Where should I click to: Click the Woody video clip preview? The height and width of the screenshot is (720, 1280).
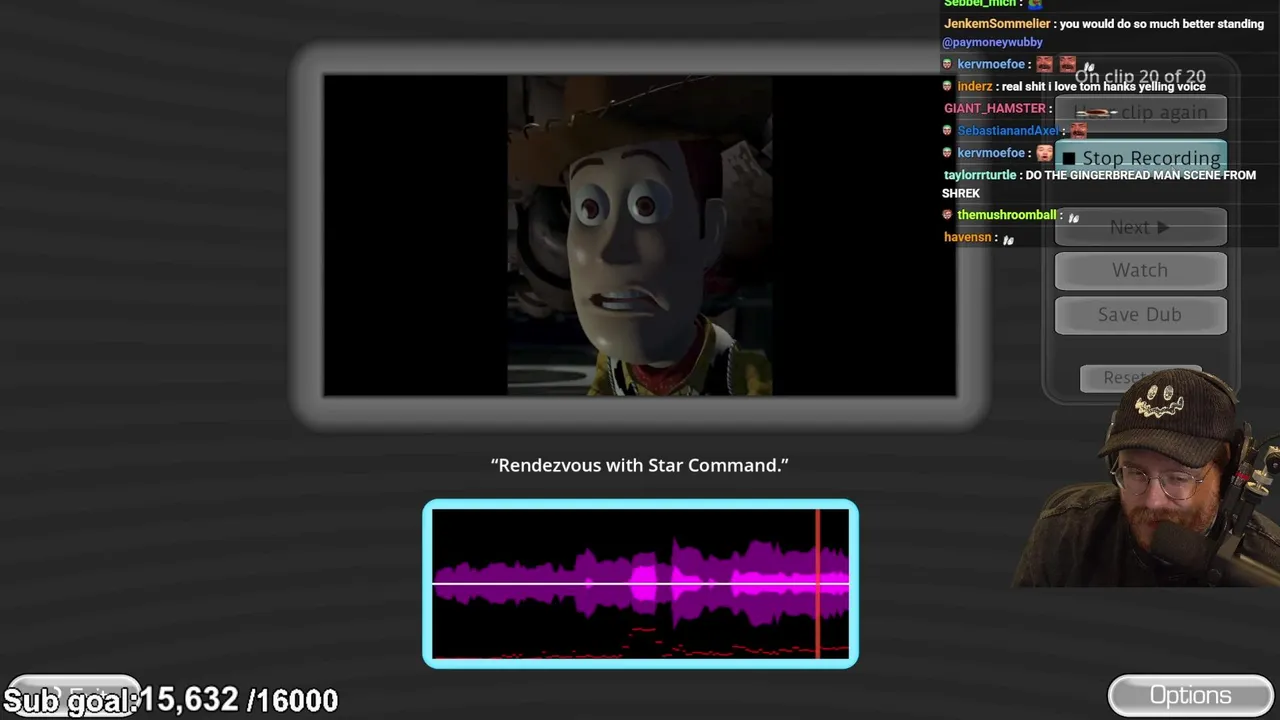coord(640,236)
